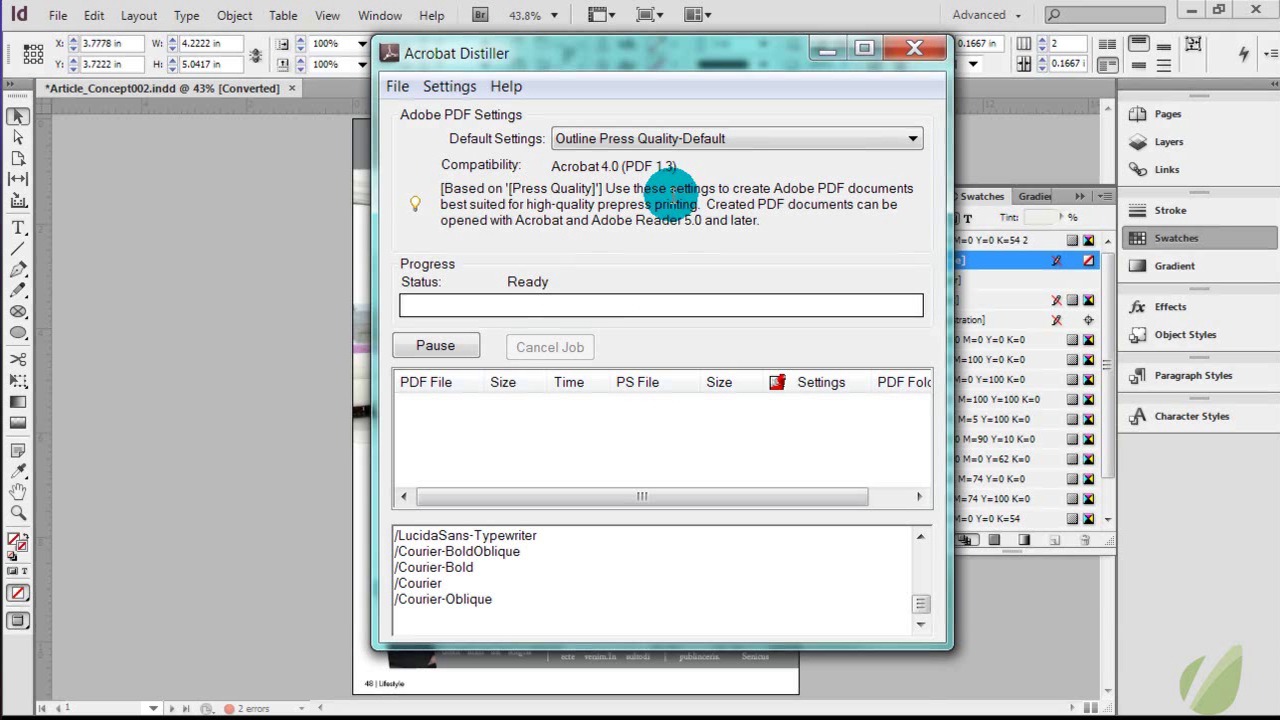
Task: Click the PS File column header
Action: point(638,382)
